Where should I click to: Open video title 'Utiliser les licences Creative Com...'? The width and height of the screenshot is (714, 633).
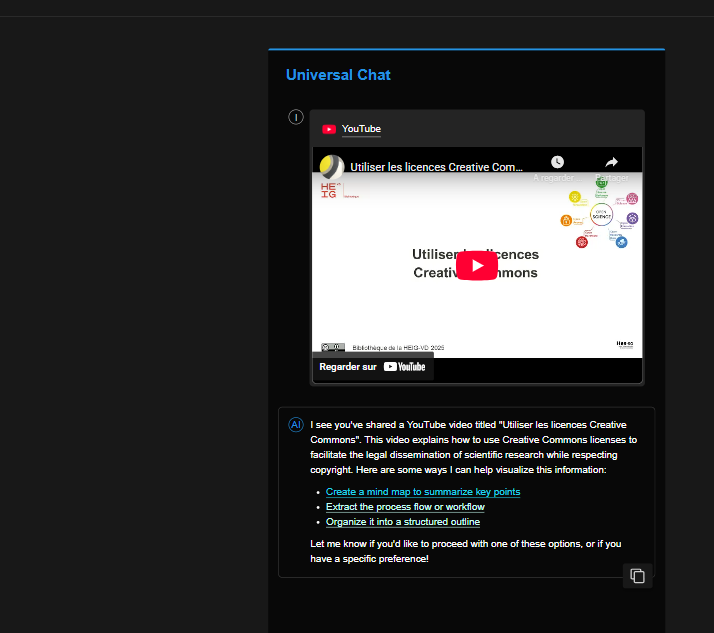pos(436,167)
